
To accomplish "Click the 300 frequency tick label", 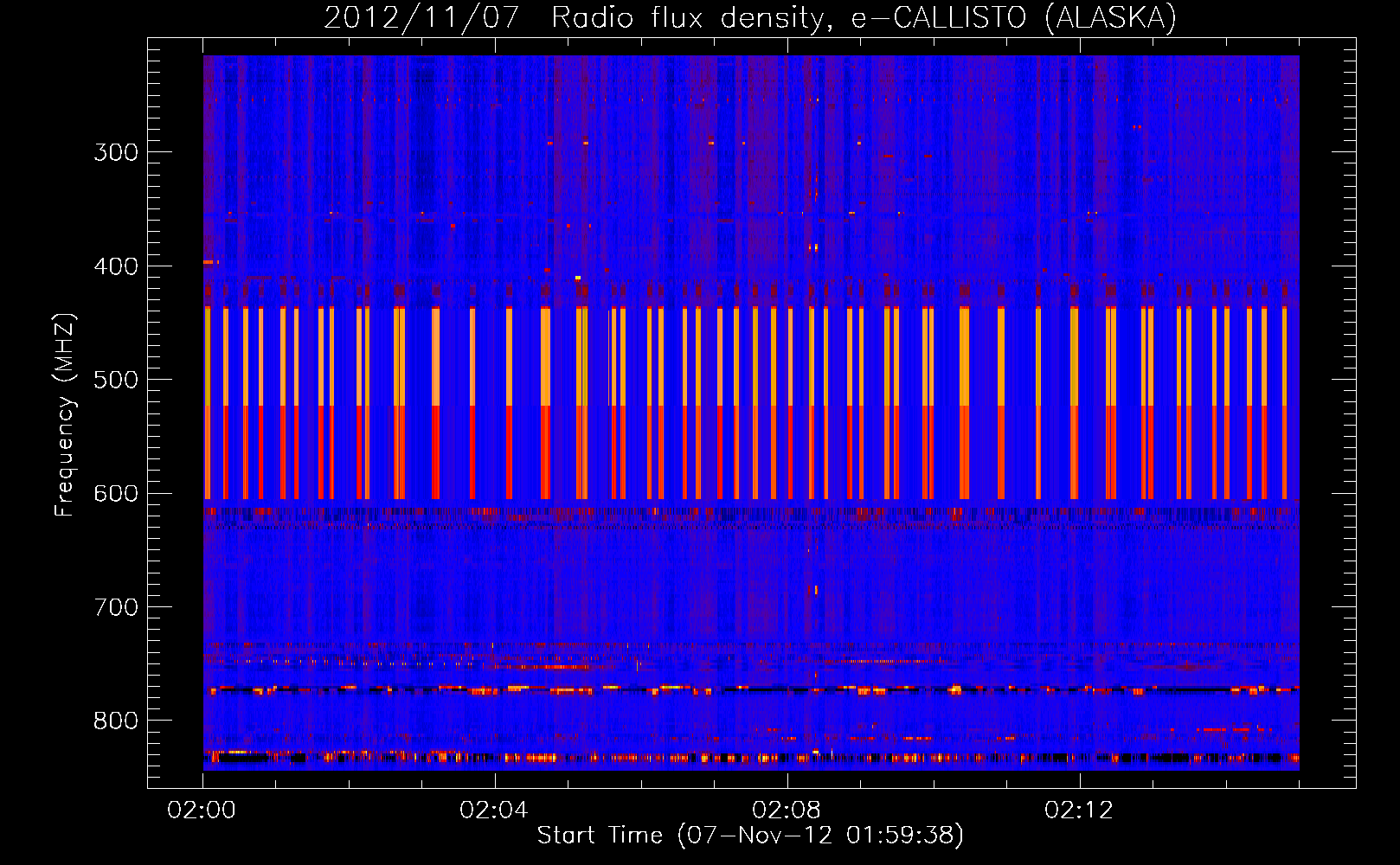I will (116, 152).
